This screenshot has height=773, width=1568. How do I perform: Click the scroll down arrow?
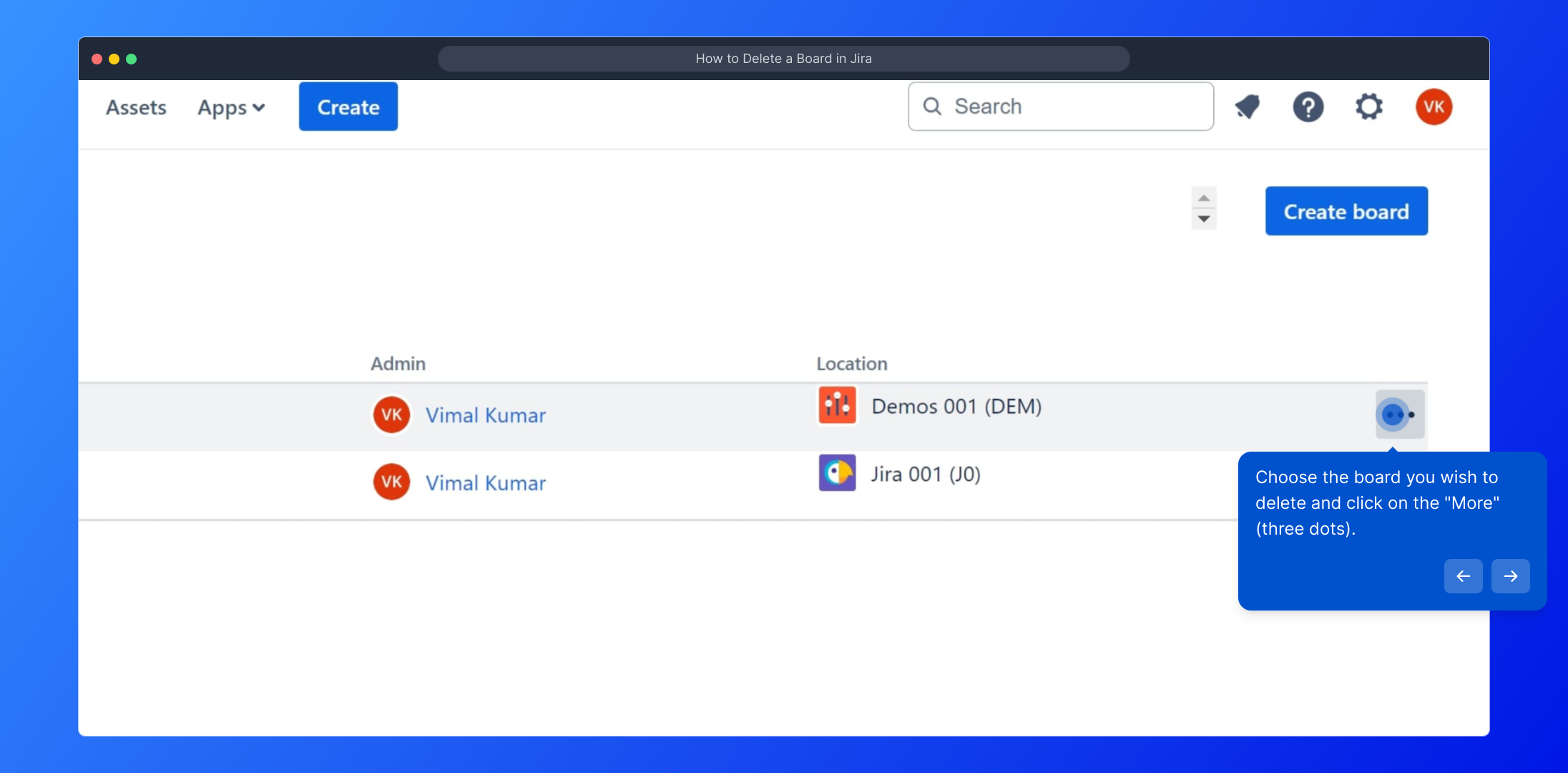click(x=1204, y=219)
